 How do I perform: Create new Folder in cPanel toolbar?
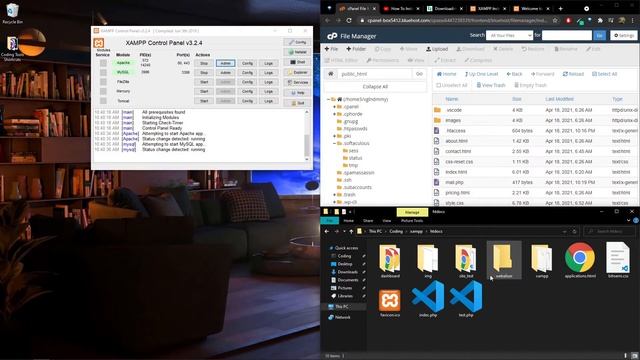click(x=356, y=49)
